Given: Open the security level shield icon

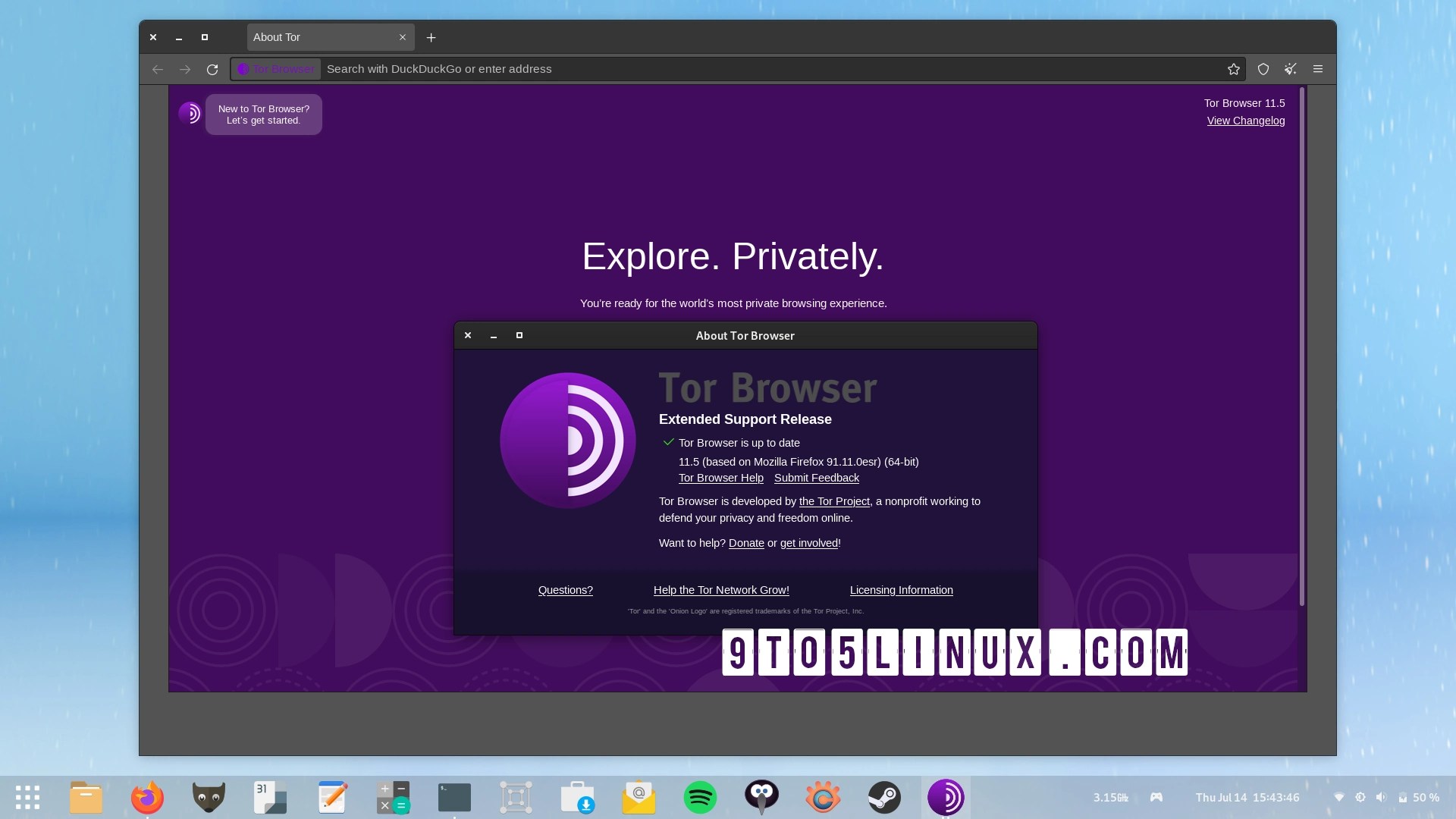Looking at the screenshot, I should [x=1263, y=68].
